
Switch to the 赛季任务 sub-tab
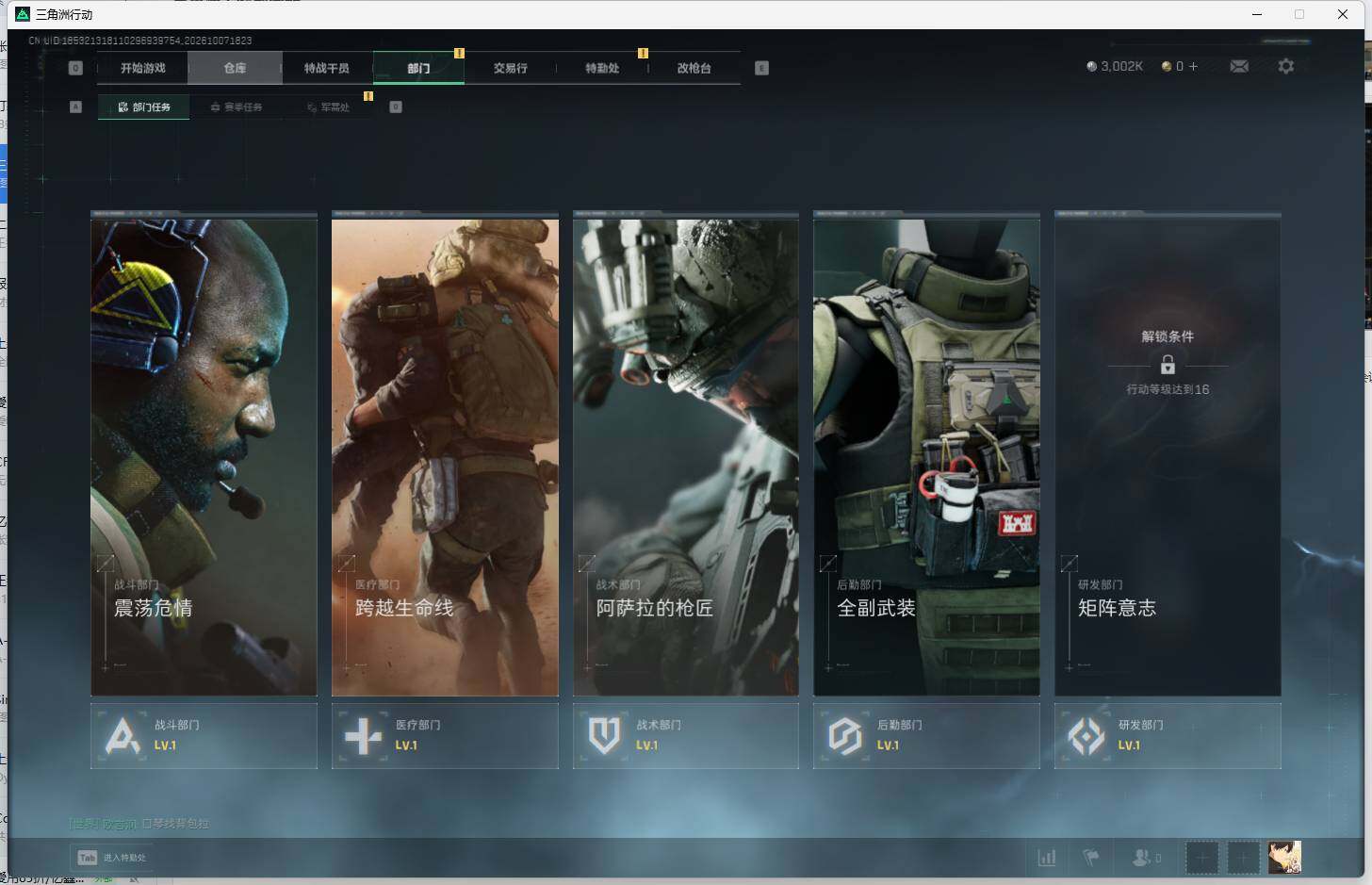(236, 107)
